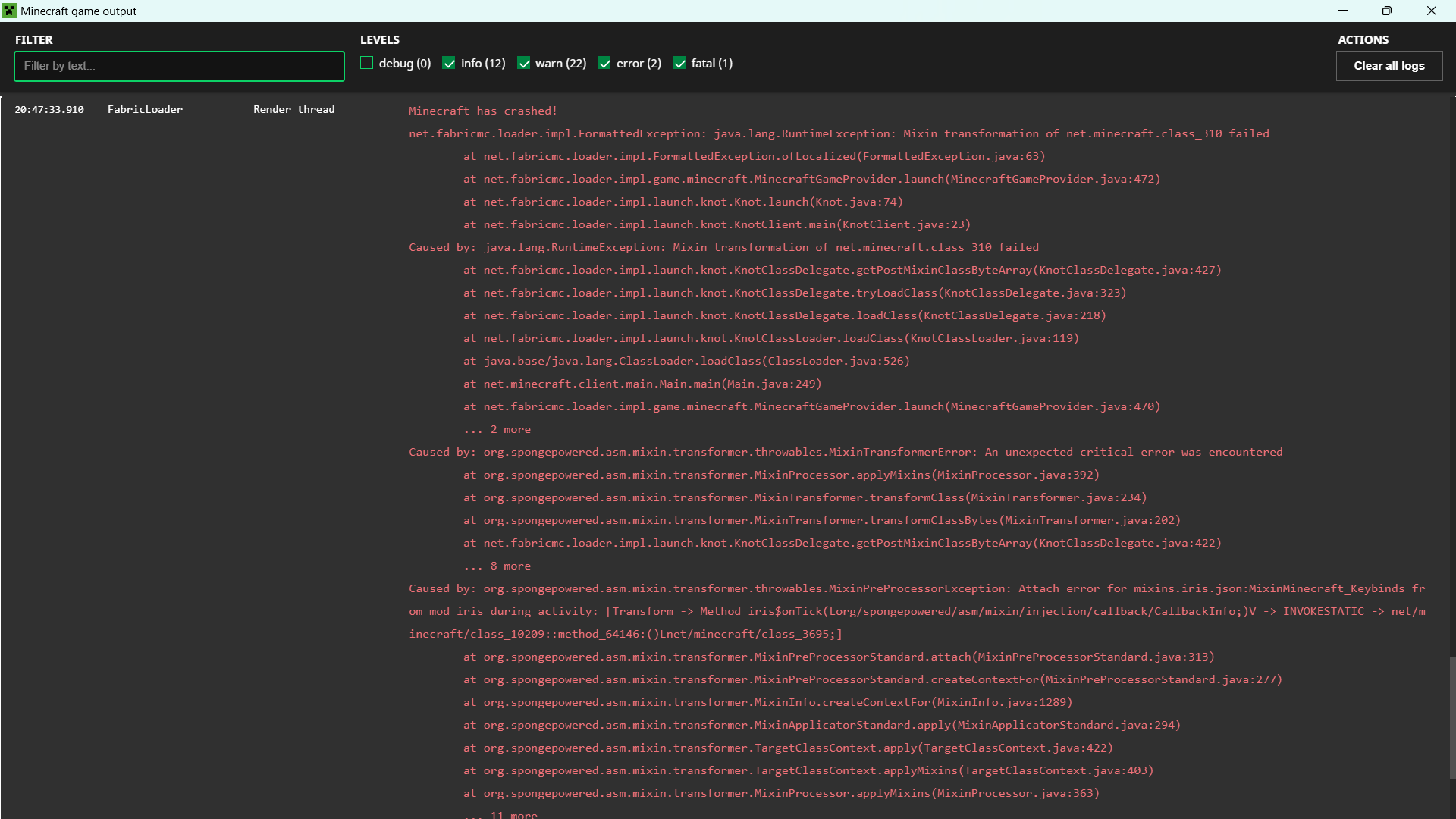Image resolution: width=1456 pixels, height=819 pixels.
Task: Uncheck the info (12) level checkbox
Action: pyautogui.click(x=449, y=63)
